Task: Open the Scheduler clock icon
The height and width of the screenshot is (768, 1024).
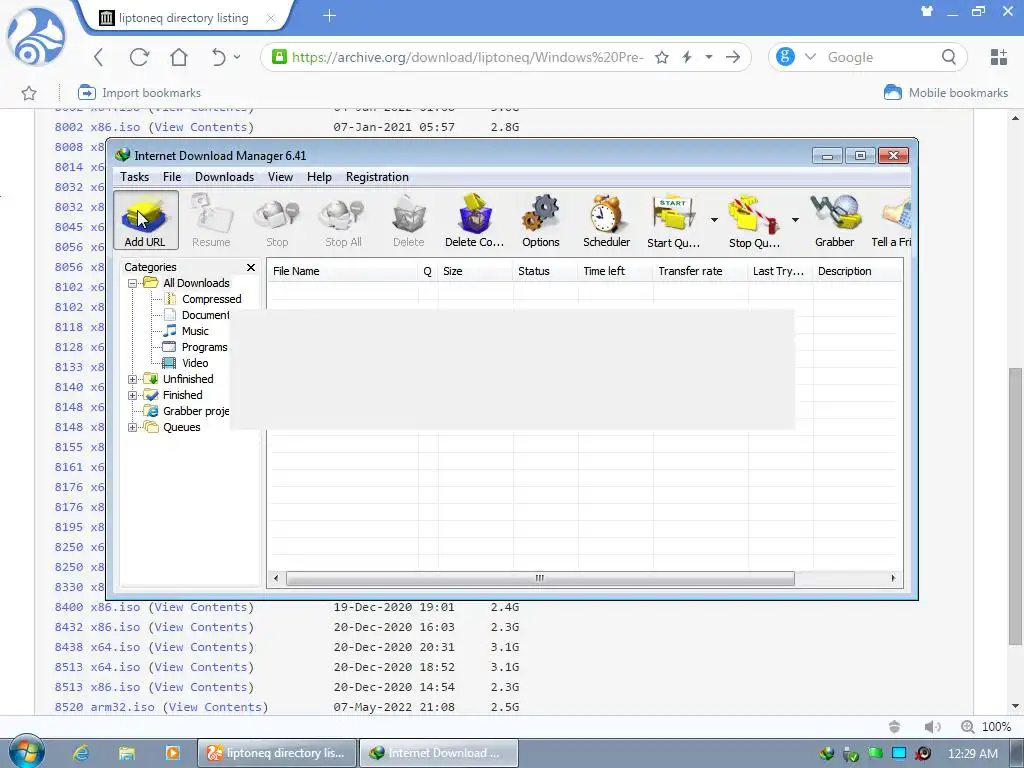Action: pos(607,220)
